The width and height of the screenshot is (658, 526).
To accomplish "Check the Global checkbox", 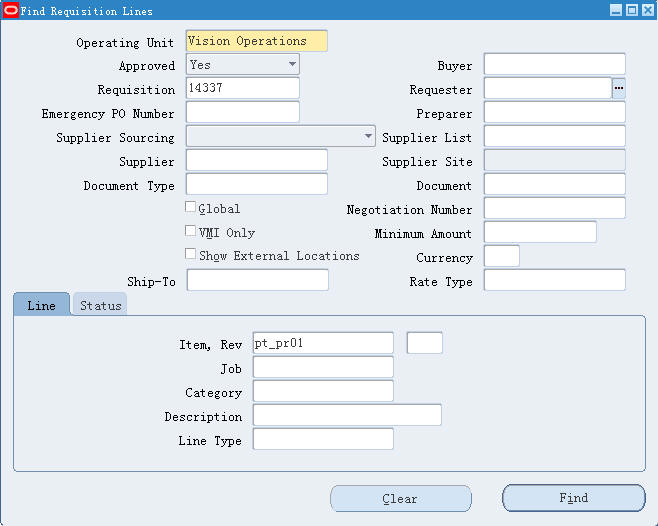I will [190, 207].
